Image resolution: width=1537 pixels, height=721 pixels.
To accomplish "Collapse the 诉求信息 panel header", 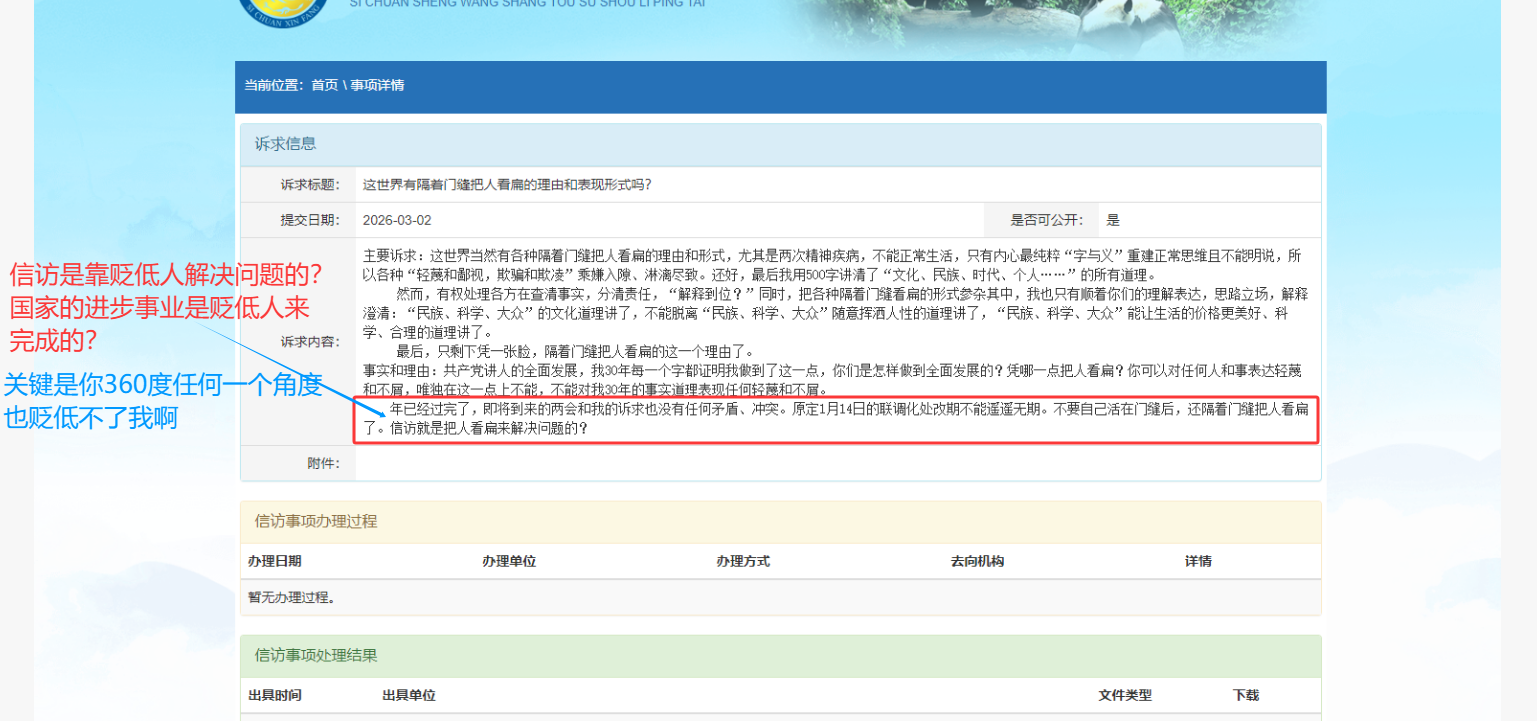I will (286, 144).
